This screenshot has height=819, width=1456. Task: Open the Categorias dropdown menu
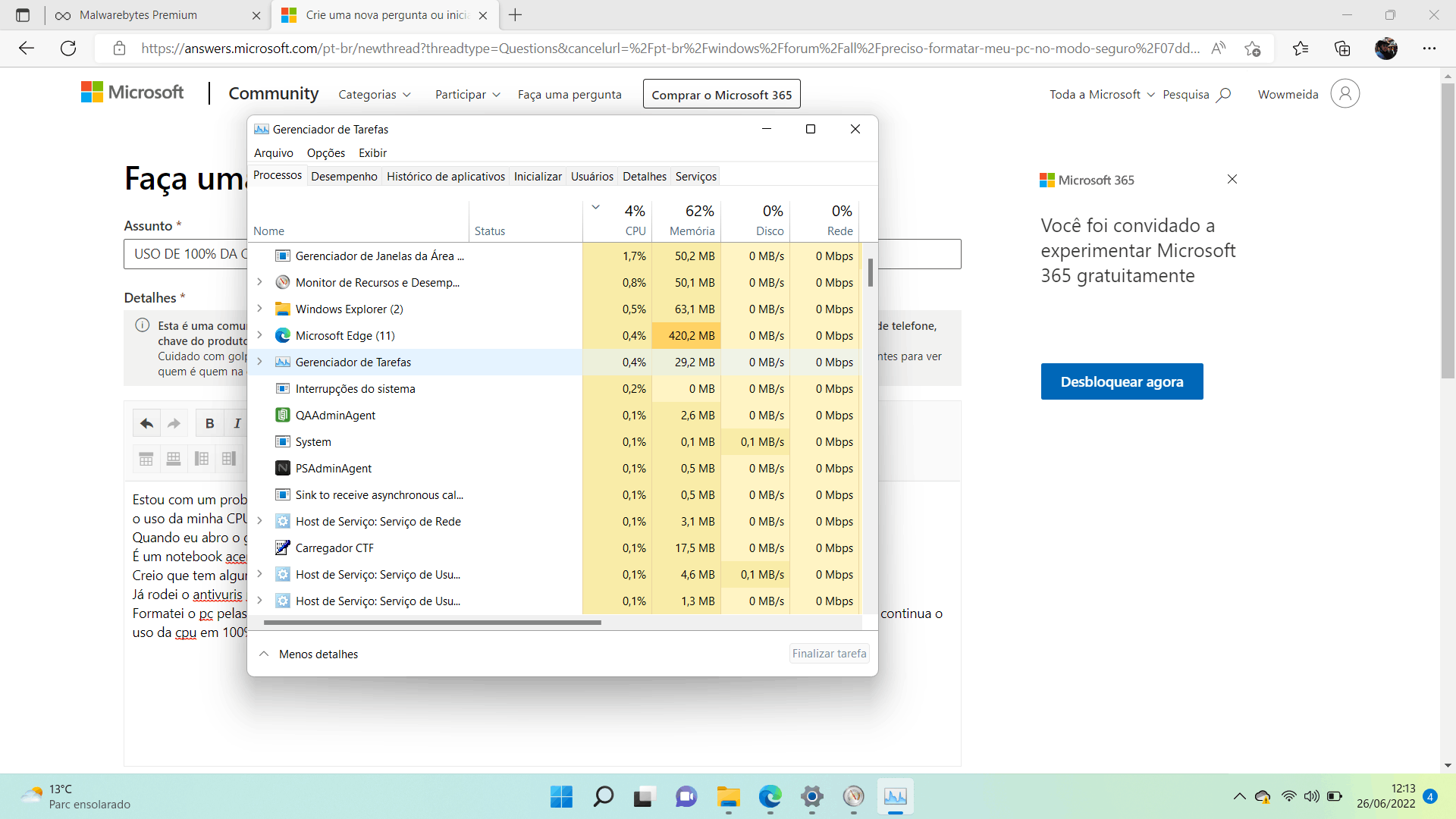pyautogui.click(x=375, y=95)
